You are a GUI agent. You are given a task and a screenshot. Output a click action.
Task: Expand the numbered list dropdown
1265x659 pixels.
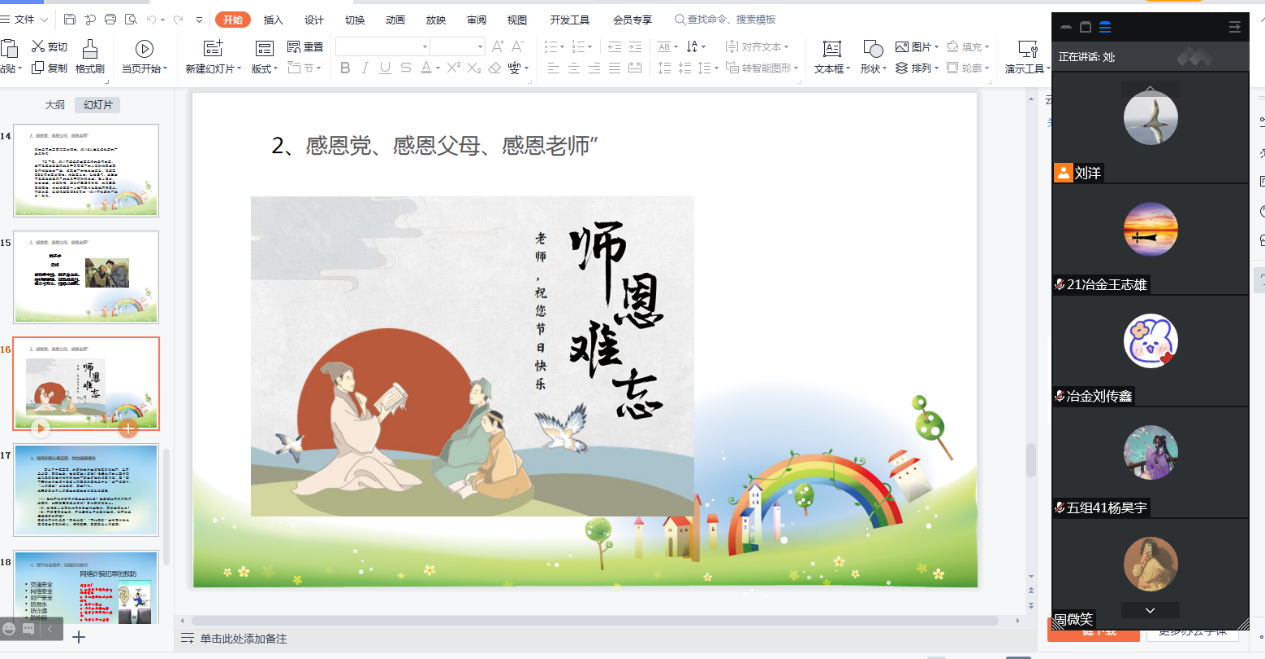590,47
